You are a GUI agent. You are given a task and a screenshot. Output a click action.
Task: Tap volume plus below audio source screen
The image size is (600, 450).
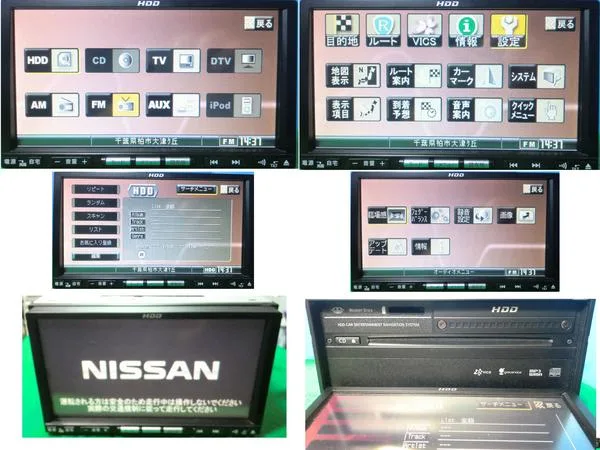coord(85,162)
